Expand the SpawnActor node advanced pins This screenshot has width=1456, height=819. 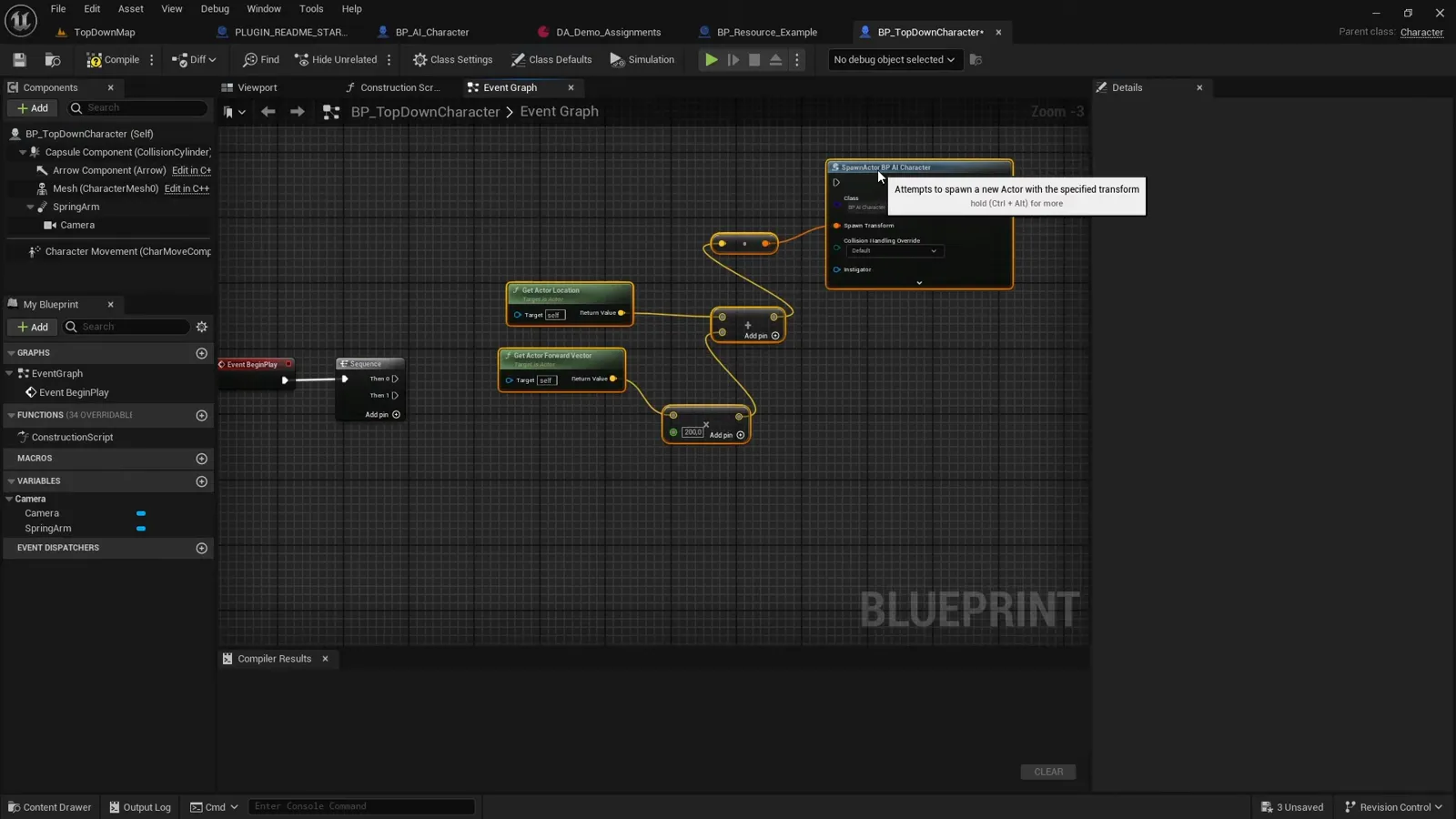919,283
